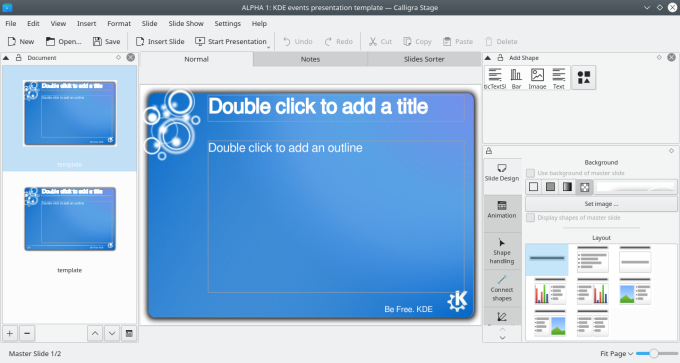Click the Redo toolbar button
The height and width of the screenshot is (363, 680).
pos(339,42)
